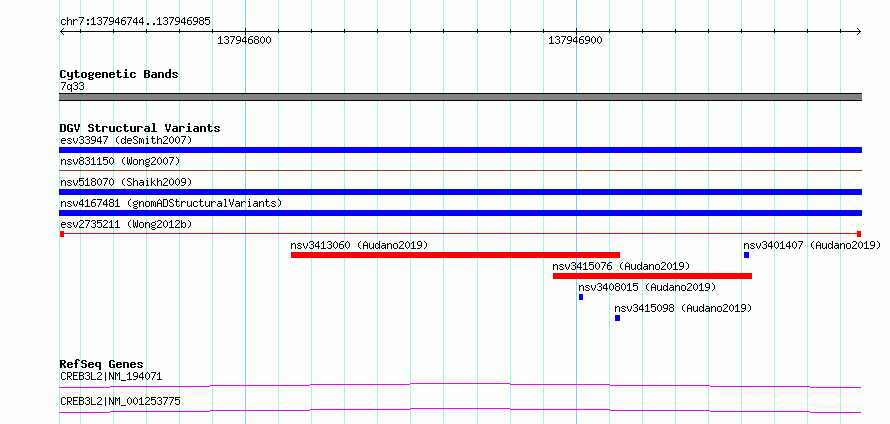Image resolution: width=890 pixels, height=424 pixels.
Task: Click the 7q33 band label
Action: tap(72, 86)
